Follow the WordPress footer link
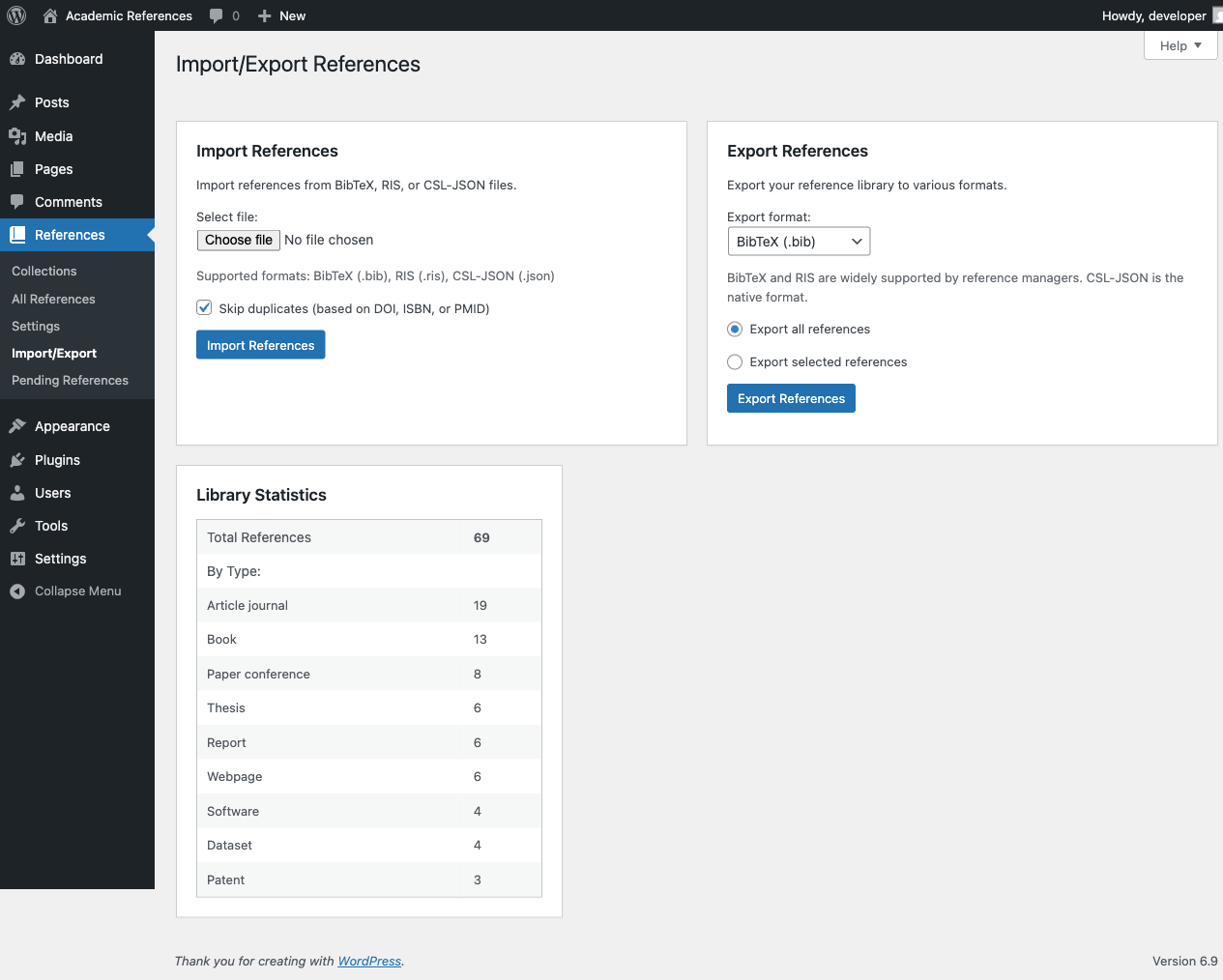This screenshot has height=980, width=1223. point(369,961)
